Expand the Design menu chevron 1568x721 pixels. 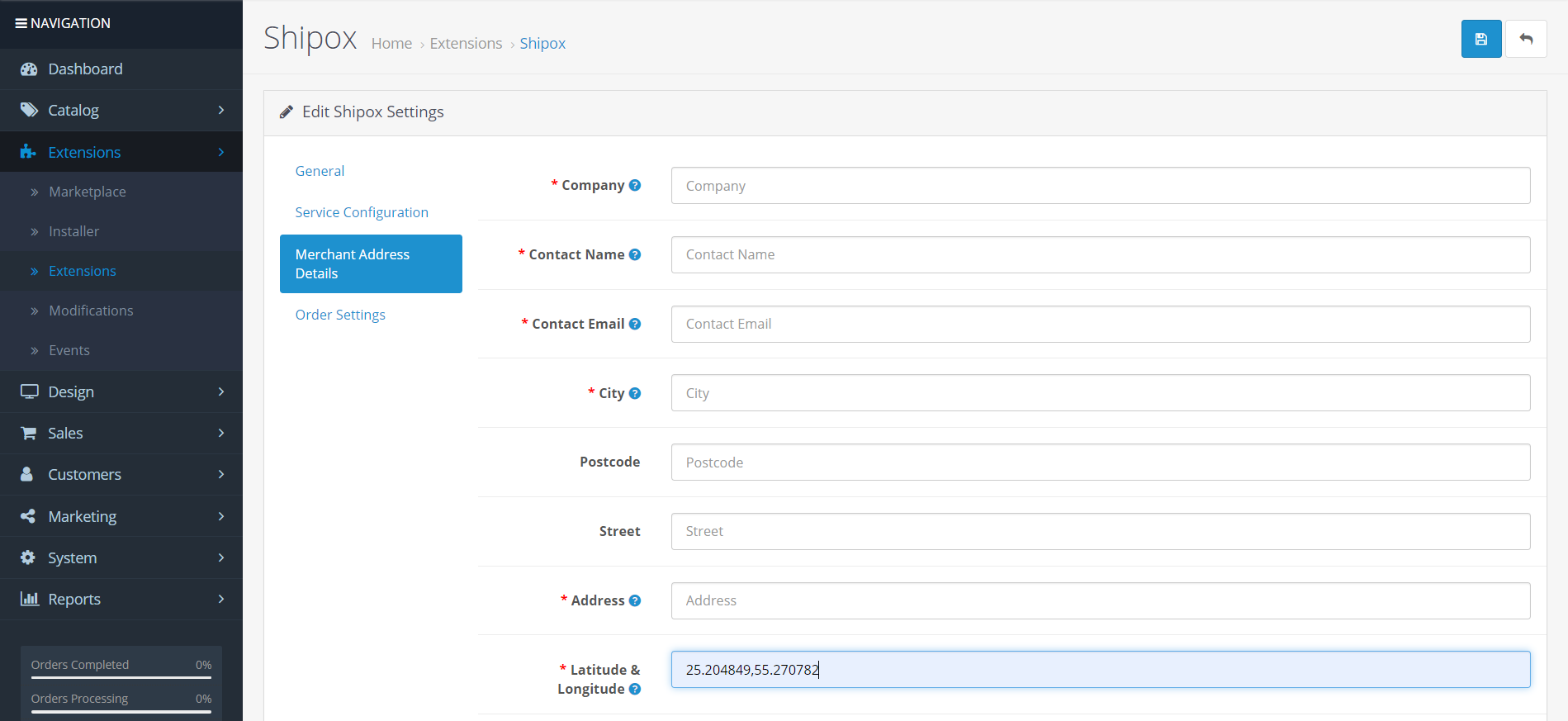pos(221,391)
